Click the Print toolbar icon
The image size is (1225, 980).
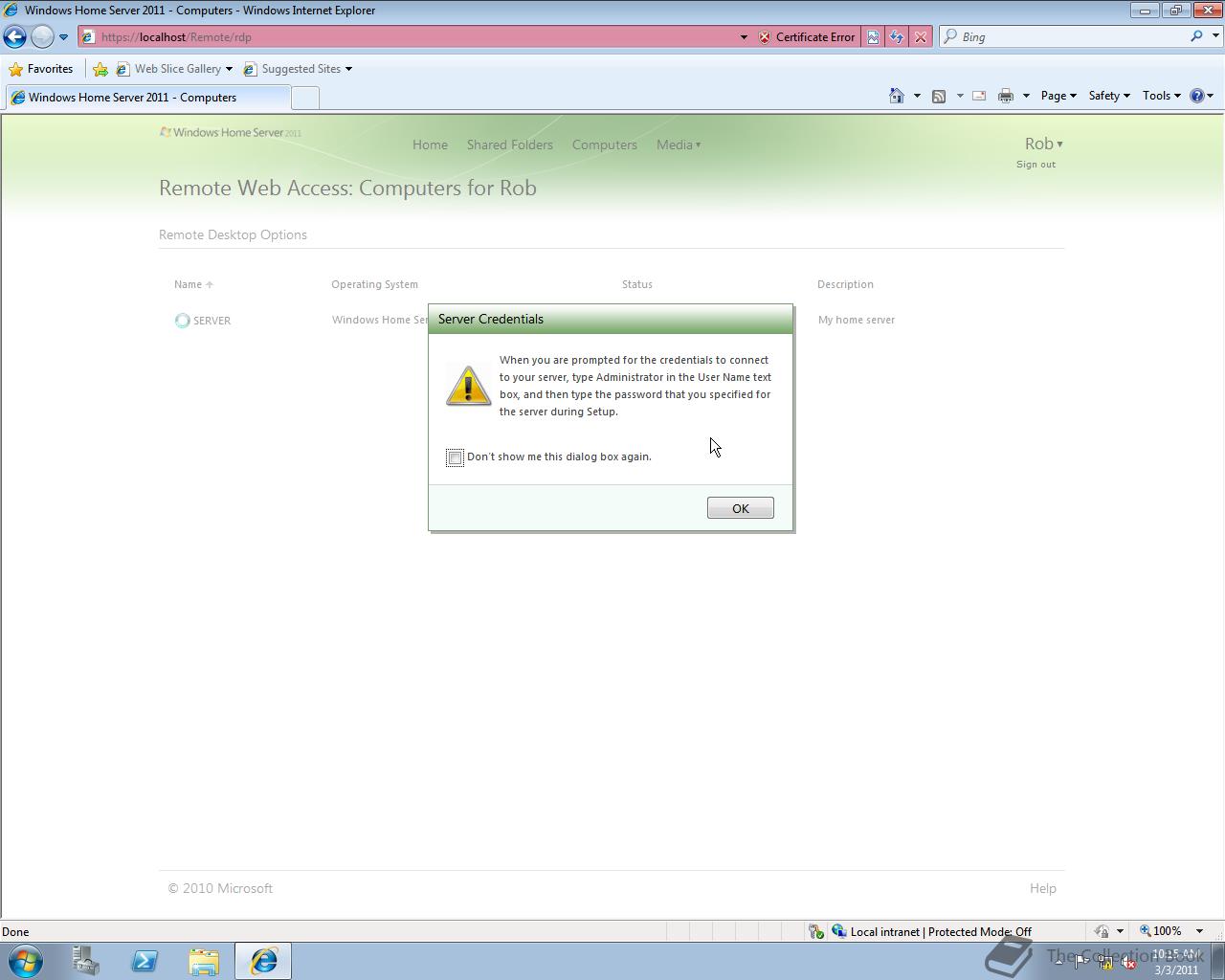[1005, 96]
